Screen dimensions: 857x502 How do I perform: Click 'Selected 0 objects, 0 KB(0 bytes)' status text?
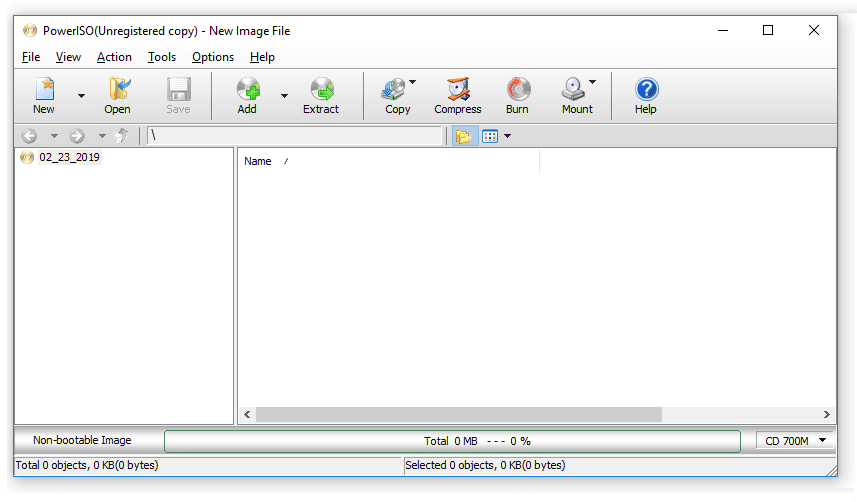tap(485, 465)
